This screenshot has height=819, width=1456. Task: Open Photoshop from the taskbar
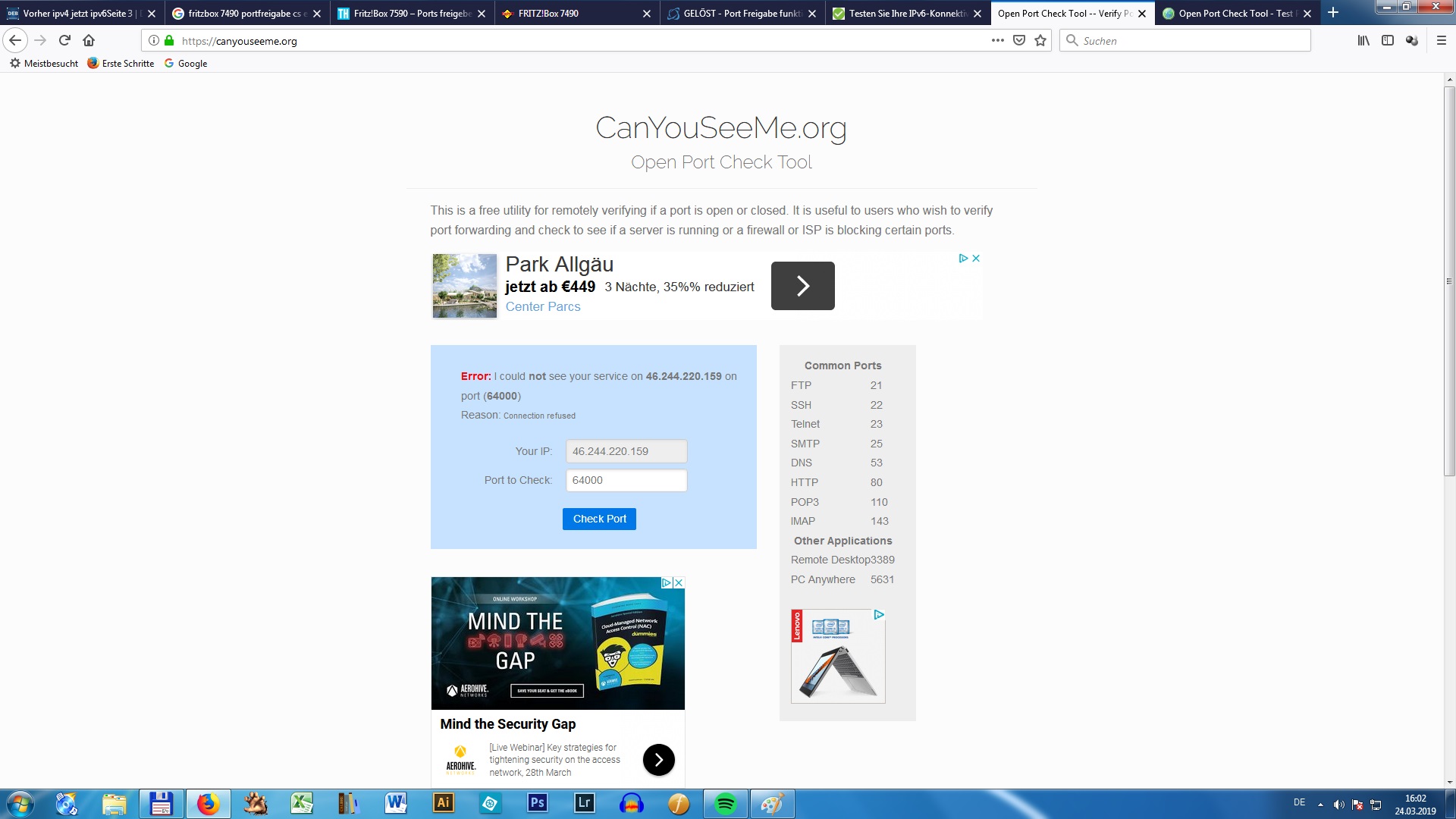tap(537, 804)
